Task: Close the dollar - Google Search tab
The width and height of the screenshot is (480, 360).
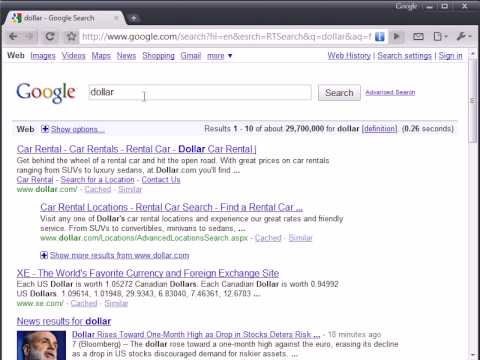Action: coord(116,18)
